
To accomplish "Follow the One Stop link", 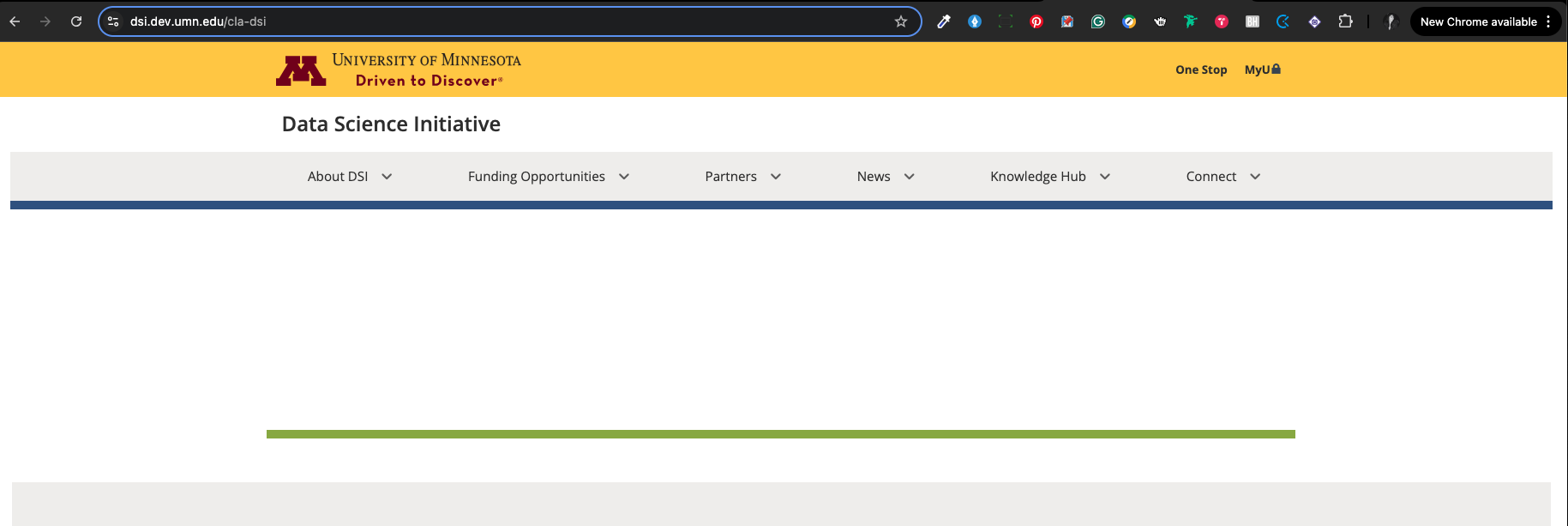I will click(1200, 70).
